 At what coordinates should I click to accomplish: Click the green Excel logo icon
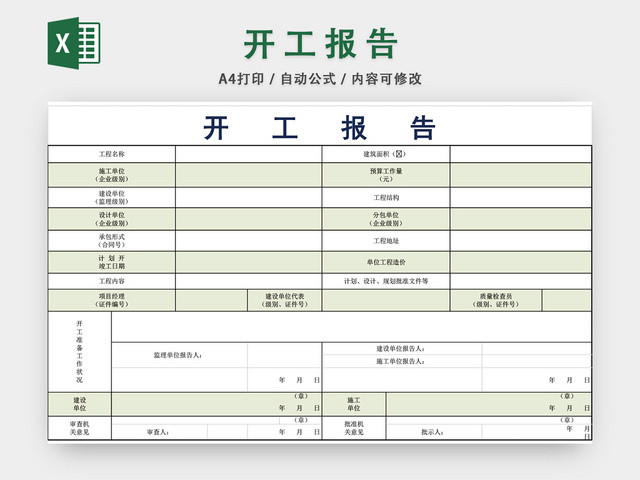tap(74, 43)
